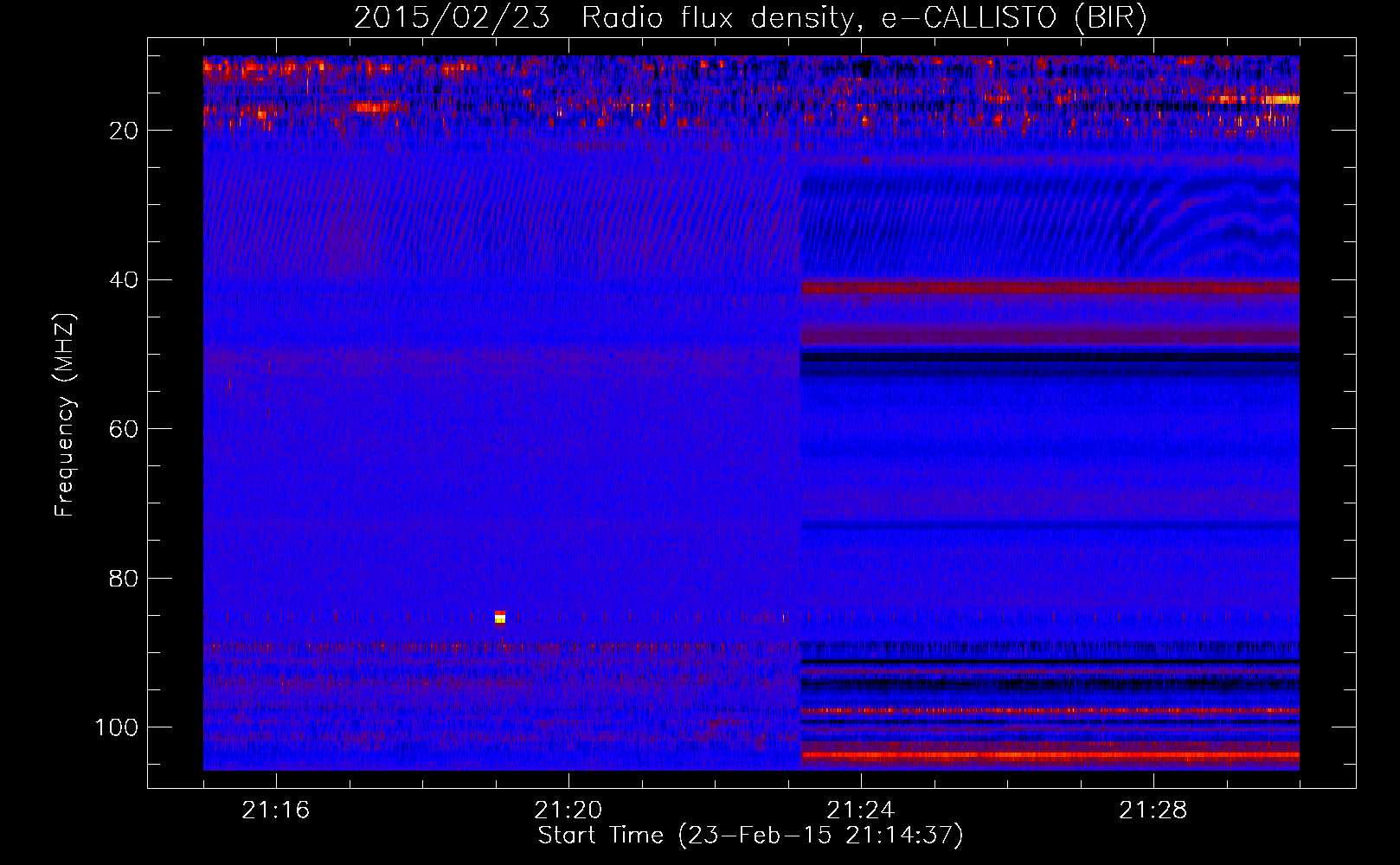The image size is (1400, 865).
Task: Click the 'Start Time (23-Feb-15 21:14:37)' label
Action: [x=750, y=836]
